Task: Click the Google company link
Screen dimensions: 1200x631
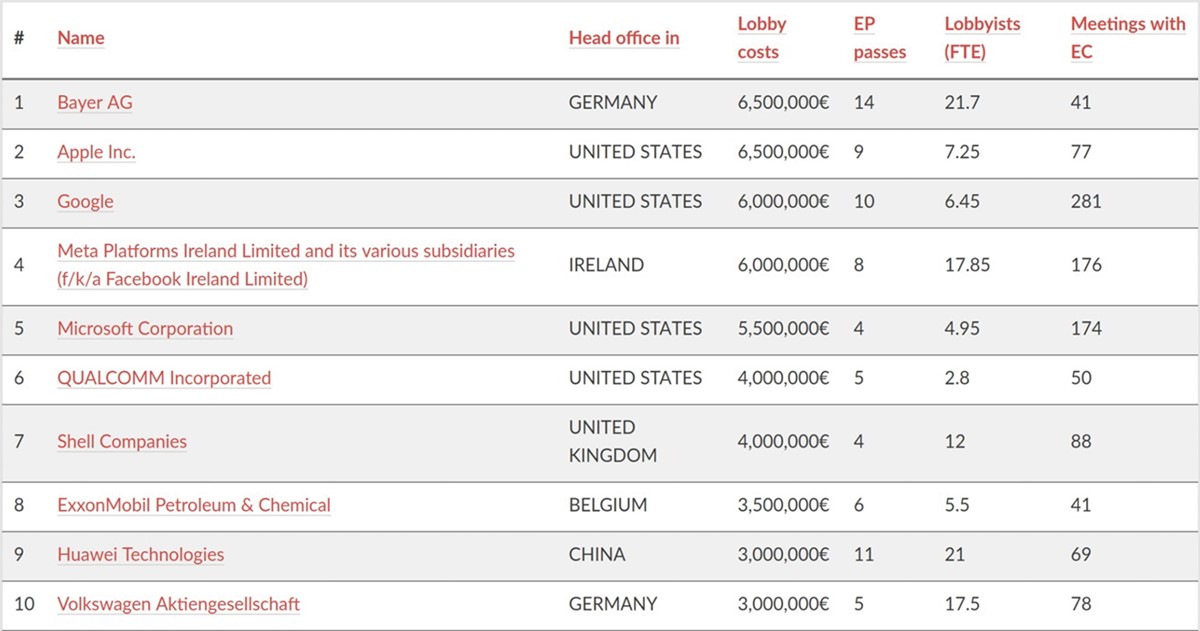Action: point(85,201)
